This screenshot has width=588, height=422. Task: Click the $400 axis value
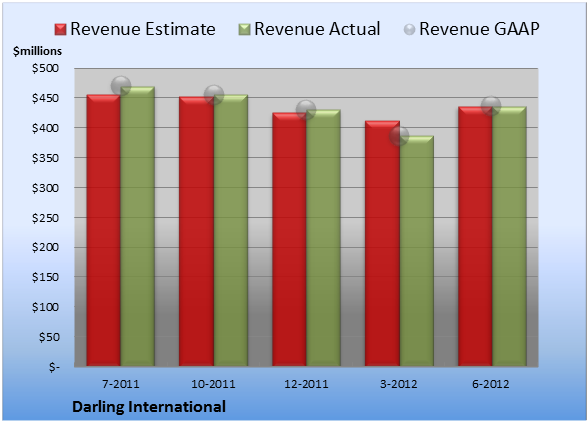click(x=45, y=128)
